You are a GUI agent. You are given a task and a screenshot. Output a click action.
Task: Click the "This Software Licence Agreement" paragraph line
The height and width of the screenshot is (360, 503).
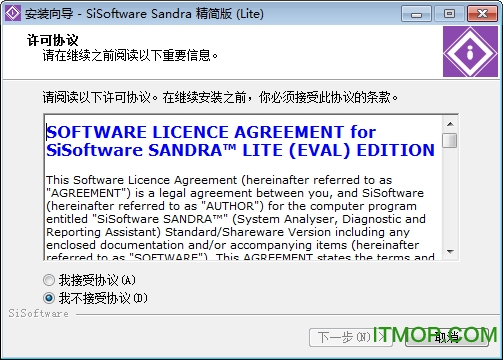219,180
